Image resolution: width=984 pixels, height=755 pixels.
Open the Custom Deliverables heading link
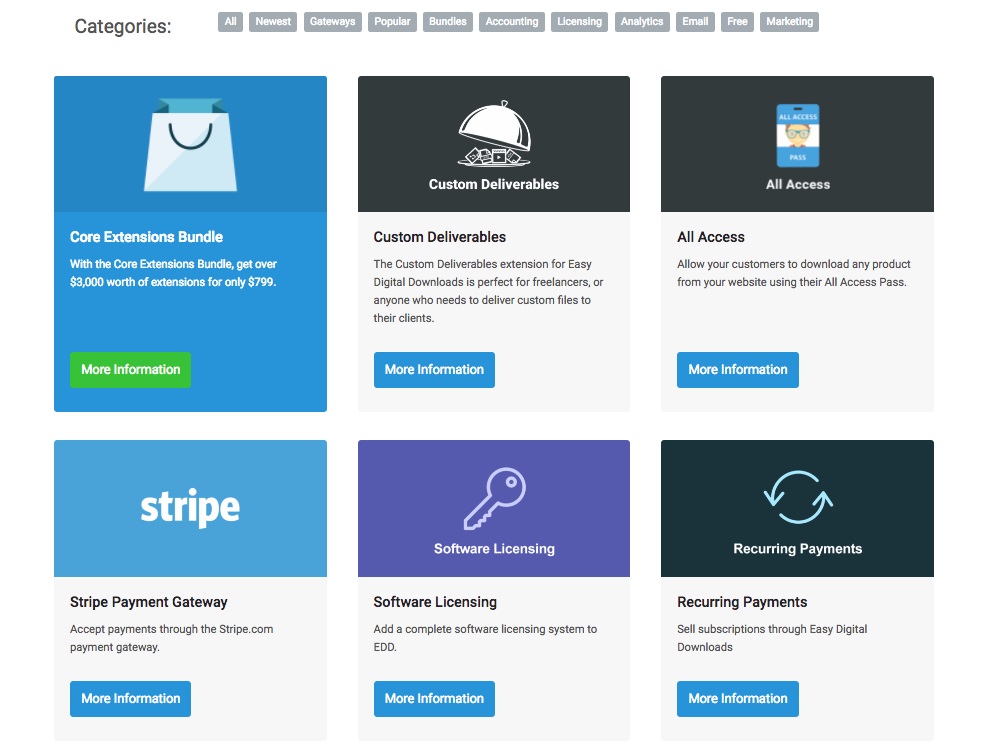click(x=440, y=237)
